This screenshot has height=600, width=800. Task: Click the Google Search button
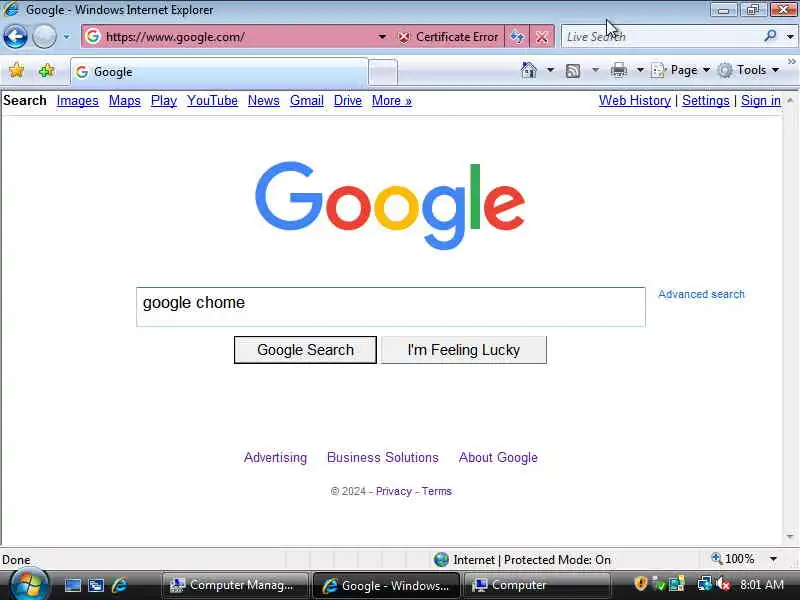point(305,350)
